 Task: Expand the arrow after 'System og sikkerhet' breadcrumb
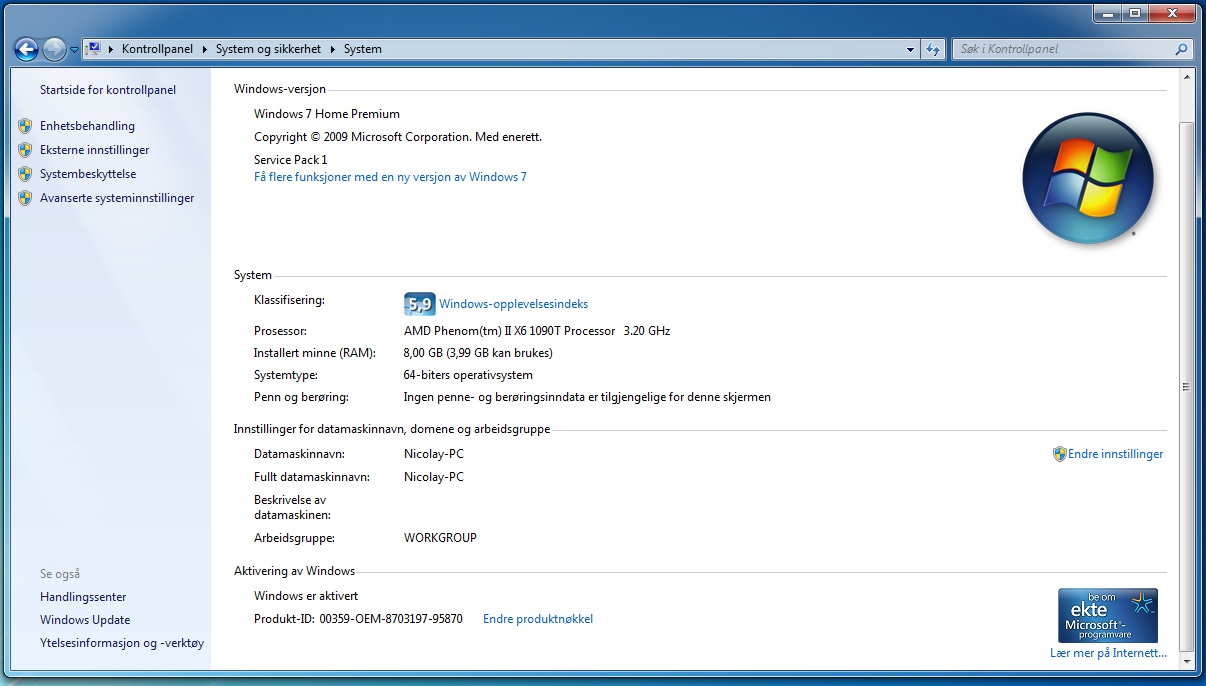pyautogui.click(x=333, y=49)
